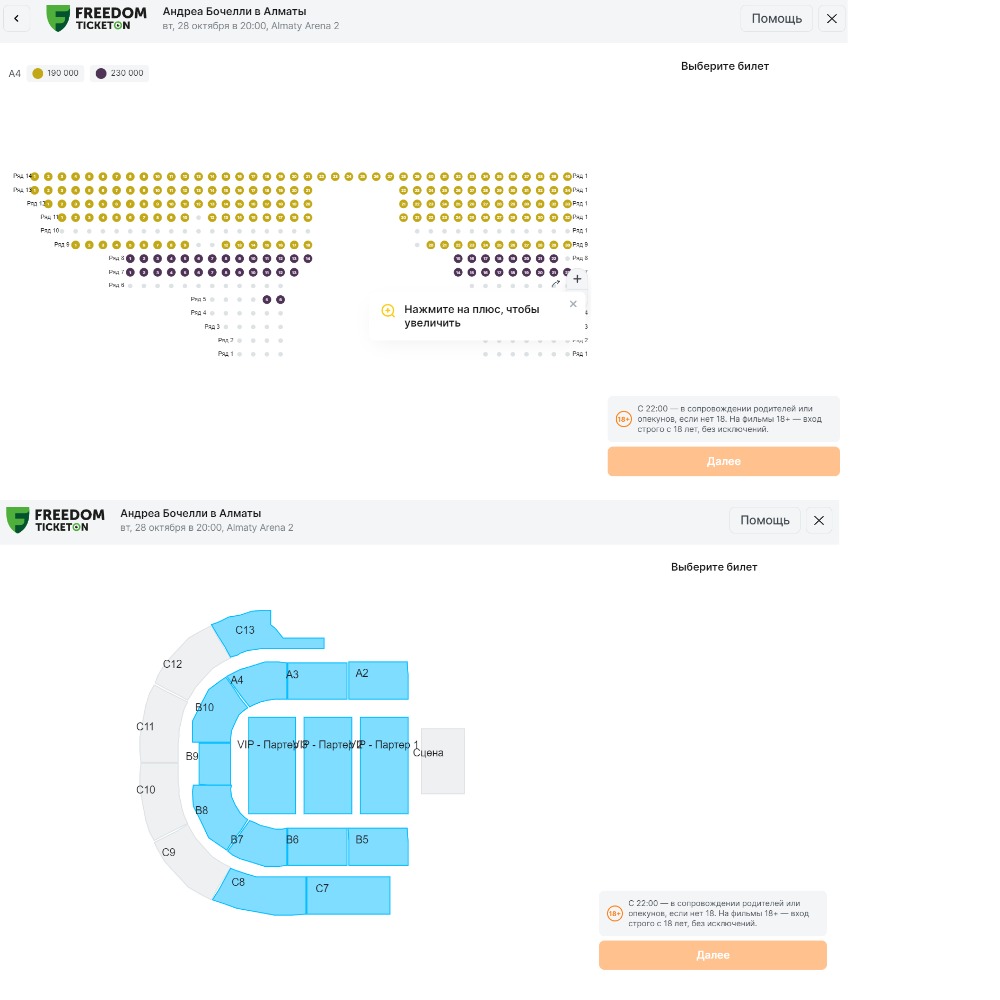Image resolution: width=1000 pixels, height=1000 pixels.
Task: Select sector C7 on the arena map
Action: click(348, 895)
